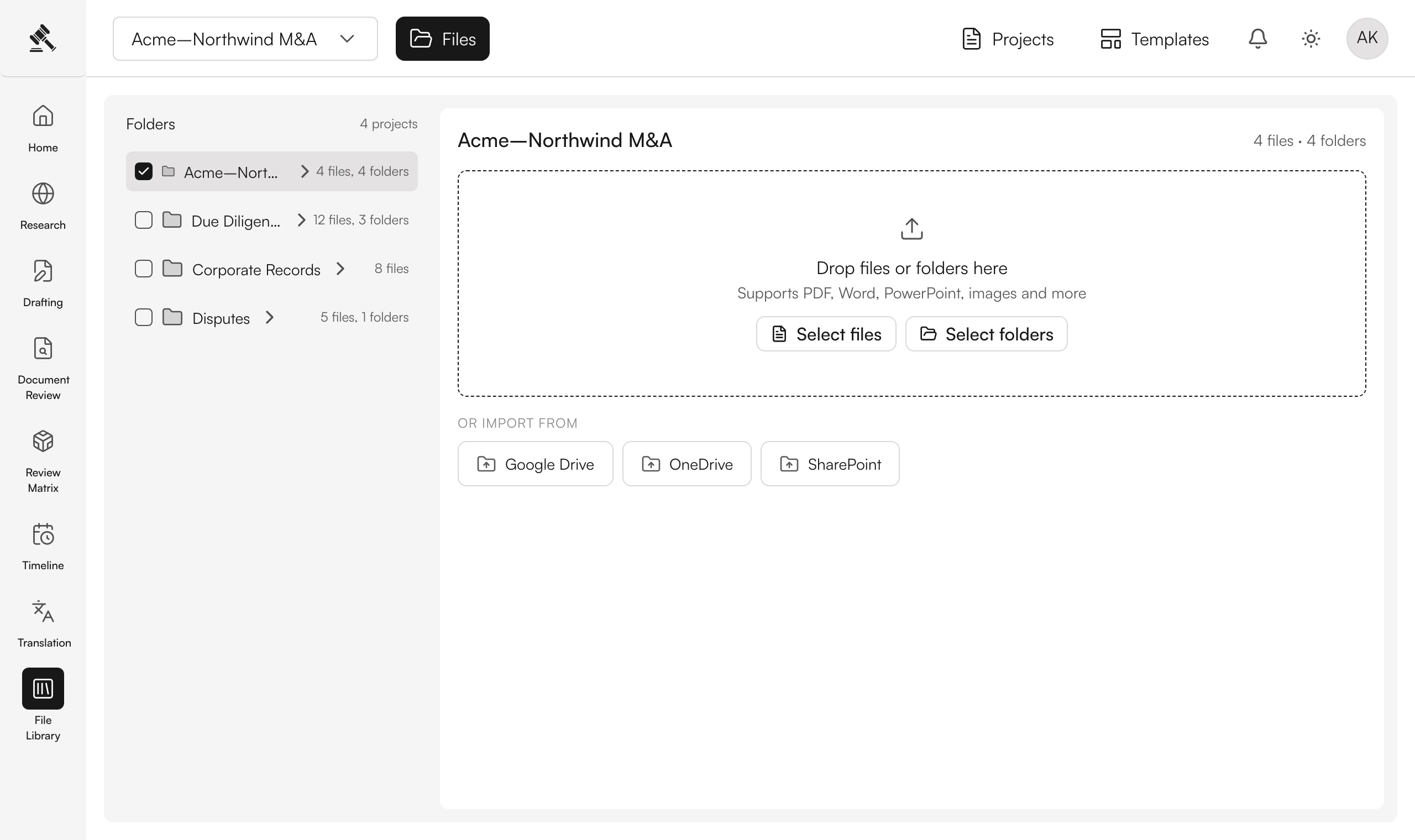Image resolution: width=1415 pixels, height=840 pixels.
Task: Click 'Supports PDF, Word, PowerPoint' hint text
Action: coord(912,293)
